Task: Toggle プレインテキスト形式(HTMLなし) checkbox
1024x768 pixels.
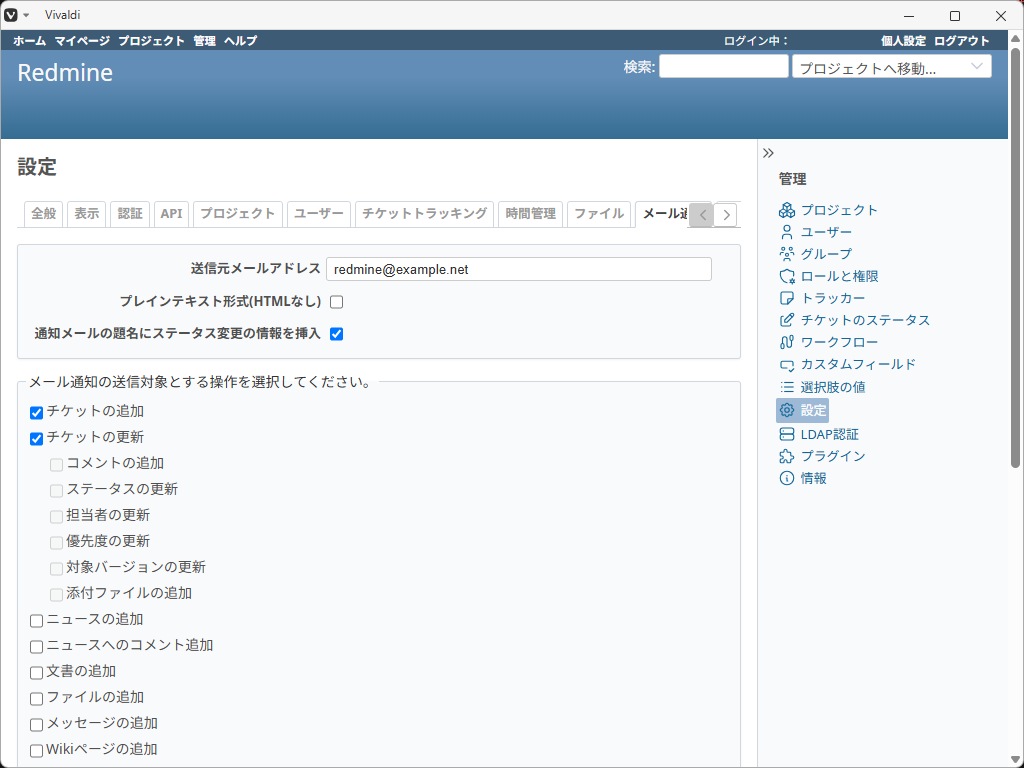Action: (x=336, y=302)
